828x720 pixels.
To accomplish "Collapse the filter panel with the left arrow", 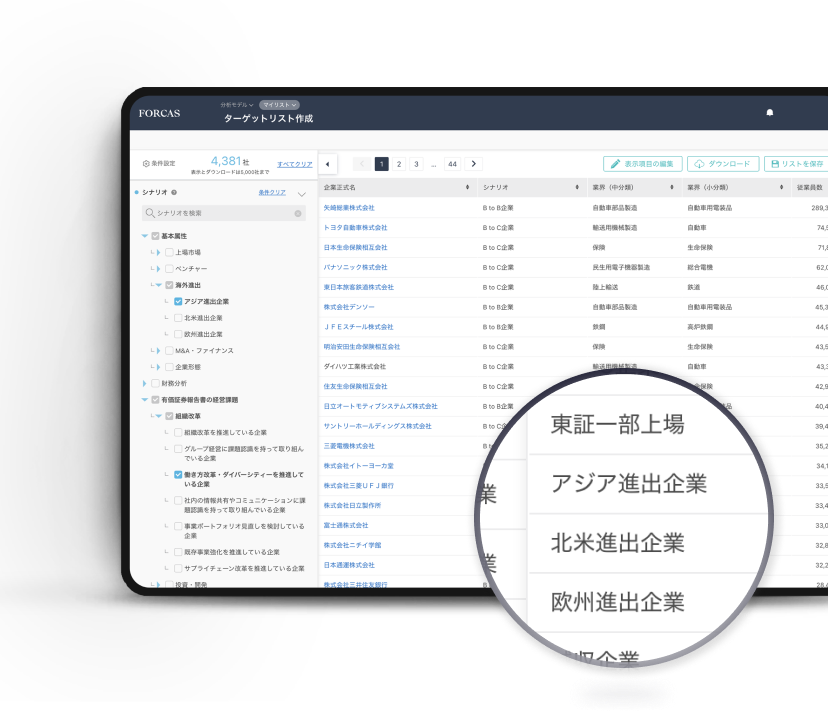I will point(327,164).
